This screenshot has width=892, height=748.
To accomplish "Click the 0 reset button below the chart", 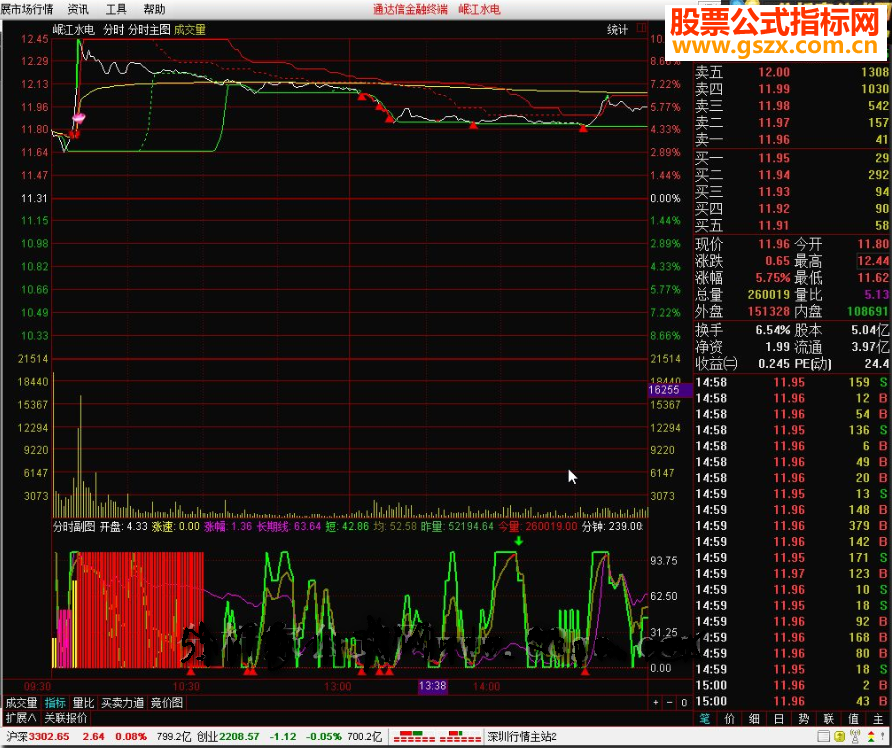I will click(684, 702).
